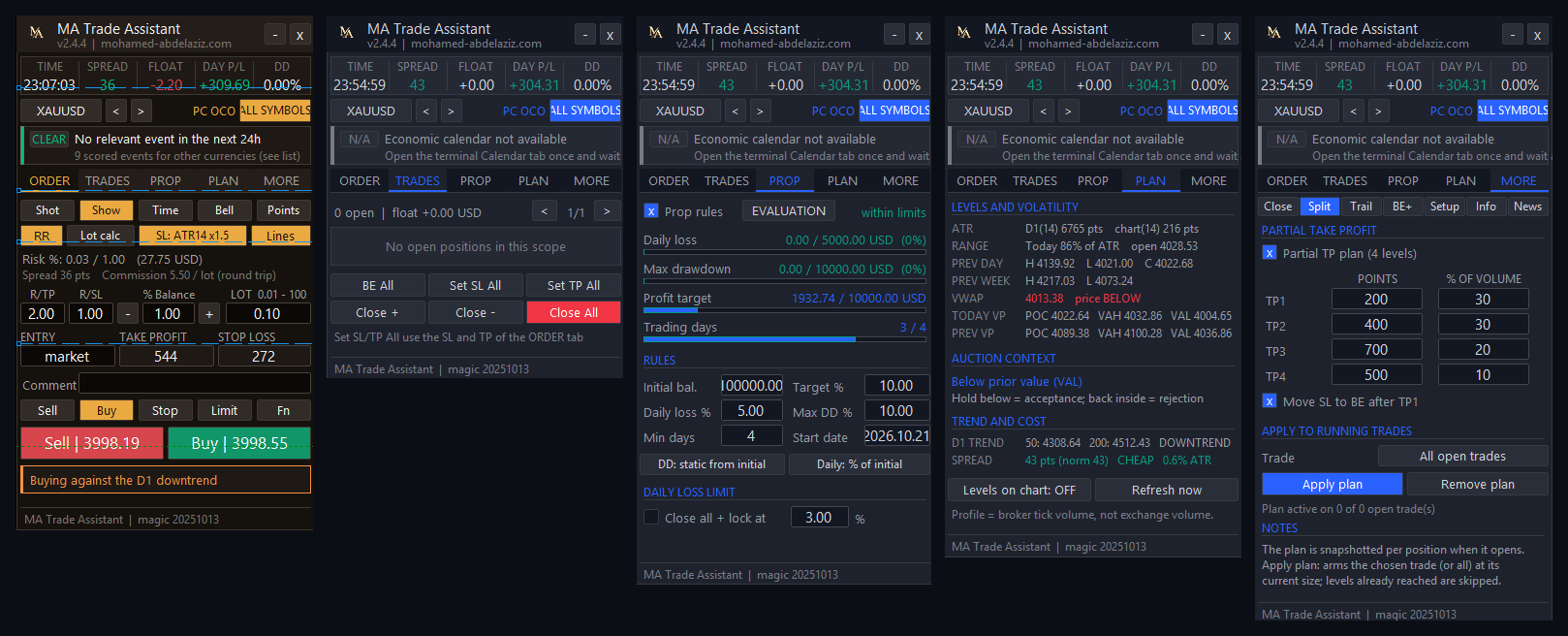Go to previous symbol in the PROP panel
This screenshot has width=1568, height=636.
[x=736, y=111]
